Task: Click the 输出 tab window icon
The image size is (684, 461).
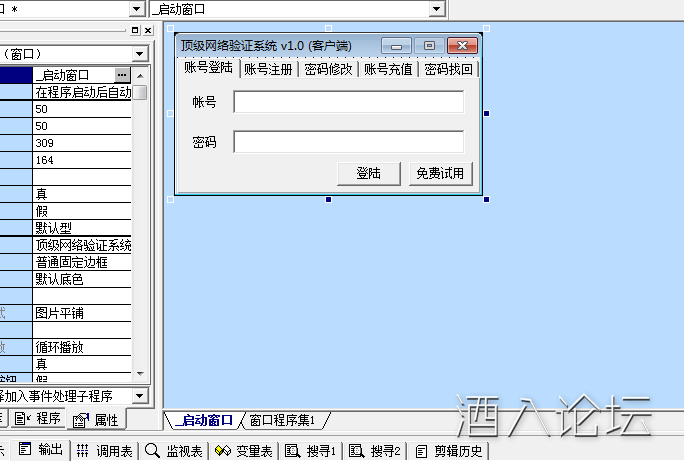Action: click(25, 448)
